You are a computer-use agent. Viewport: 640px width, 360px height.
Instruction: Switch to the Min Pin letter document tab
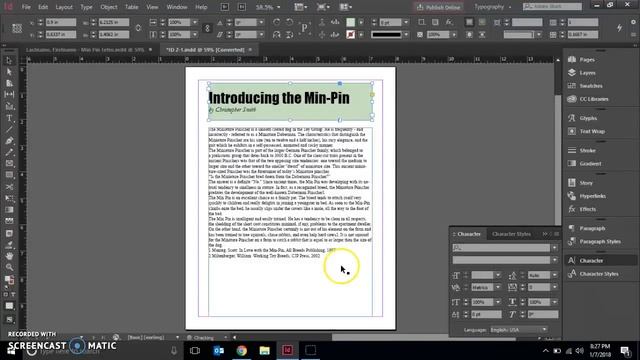click(85, 50)
